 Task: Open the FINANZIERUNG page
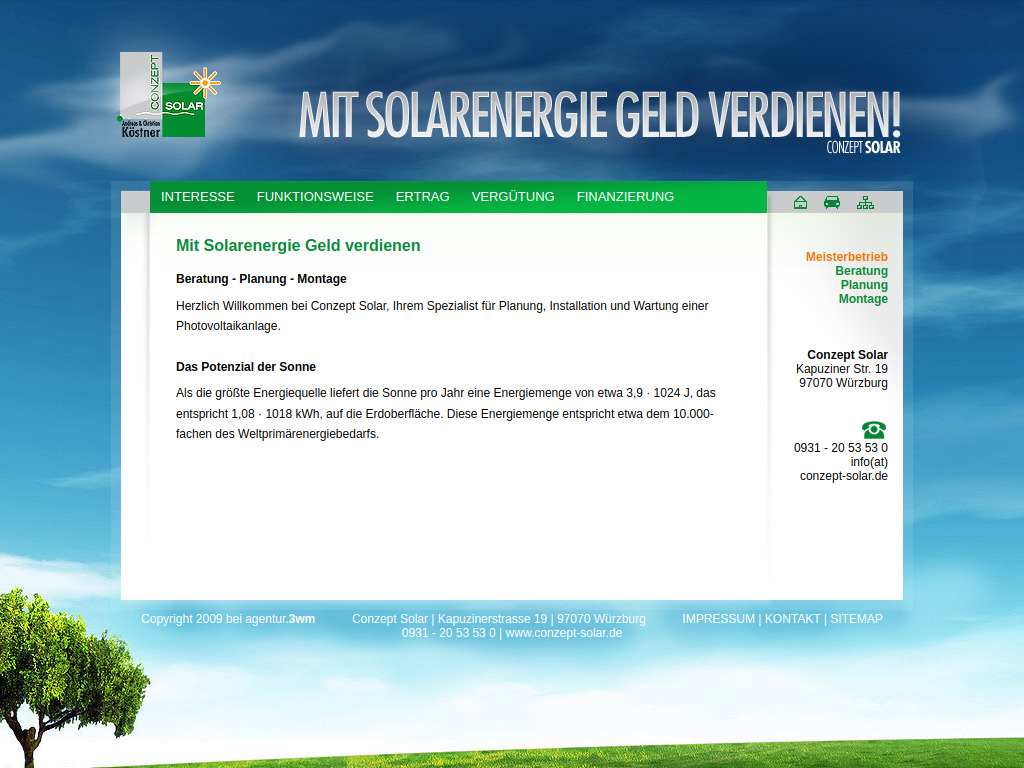pos(624,197)
